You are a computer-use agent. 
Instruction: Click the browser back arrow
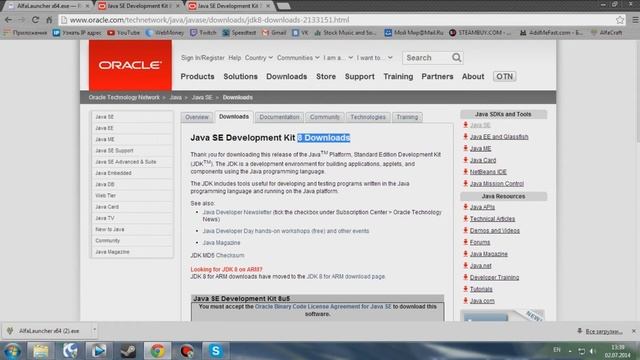pyautogui.click(x=8, y=20)
